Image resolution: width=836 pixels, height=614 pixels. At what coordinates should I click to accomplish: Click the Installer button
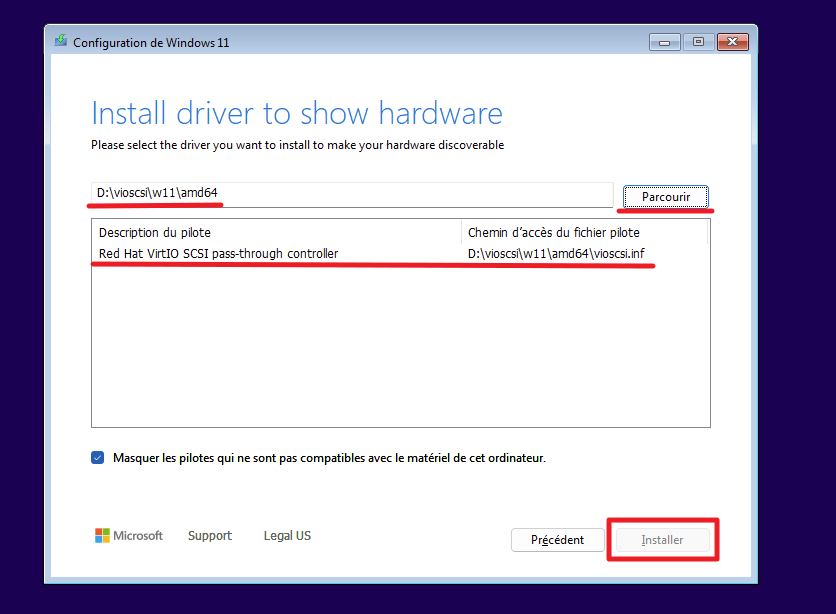[x=663, y=540]
